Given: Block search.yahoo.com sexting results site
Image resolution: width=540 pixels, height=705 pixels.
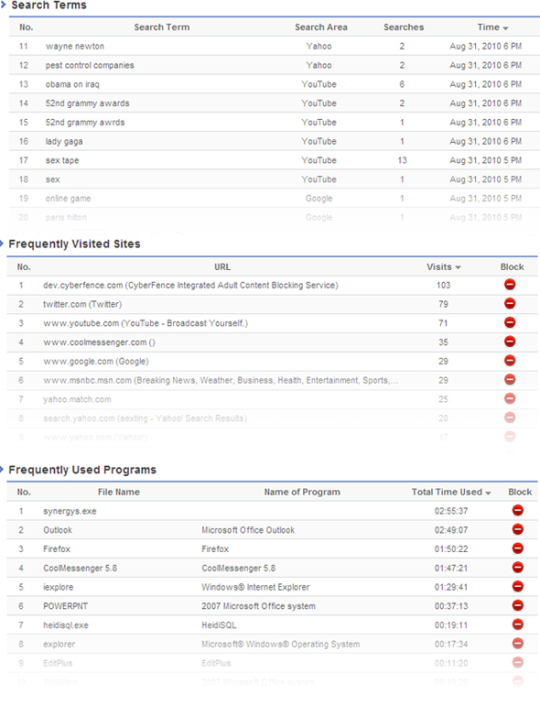Looking at the screenshot, I should [x=509, y=418].
